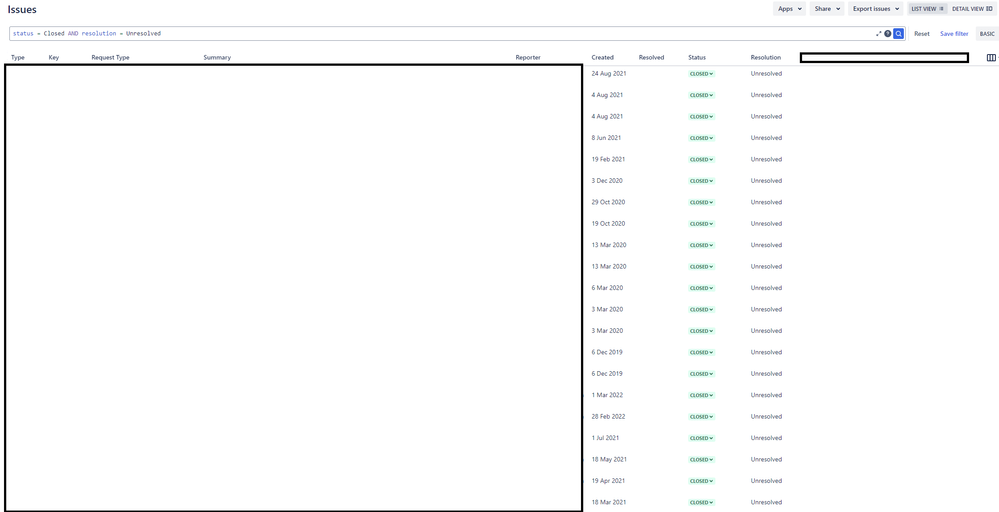Click Unresolved in the 19 Apr 2021 row
This screenshot has width=999, height=512.
pyautogui.click(x=766, y=481)
